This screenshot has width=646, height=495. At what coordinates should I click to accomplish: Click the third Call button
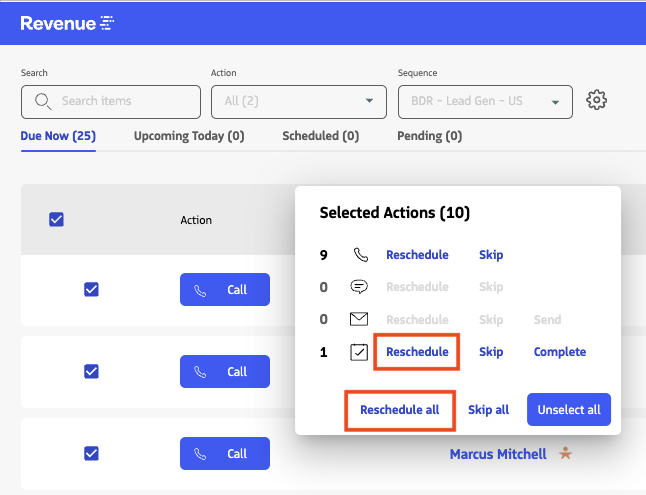[x=225, y=453]
